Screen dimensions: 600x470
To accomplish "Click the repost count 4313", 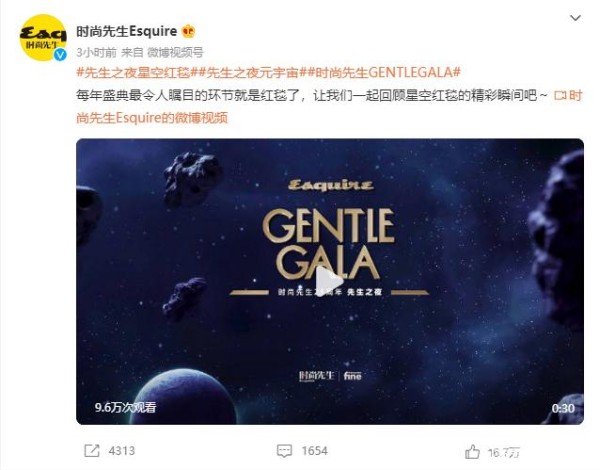I will point(122,451).
